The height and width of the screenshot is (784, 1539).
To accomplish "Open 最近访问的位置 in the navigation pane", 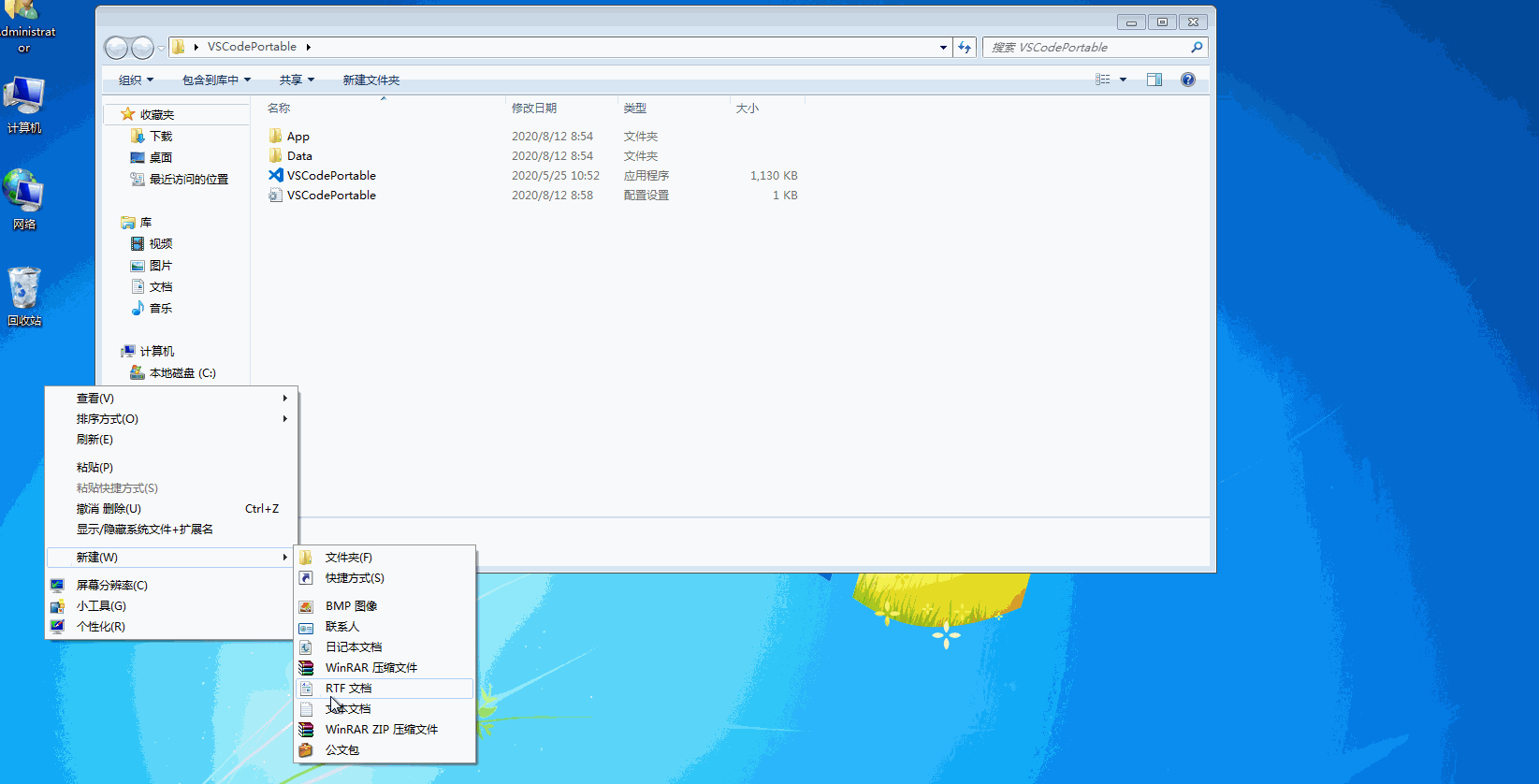I will click(189, 180).
